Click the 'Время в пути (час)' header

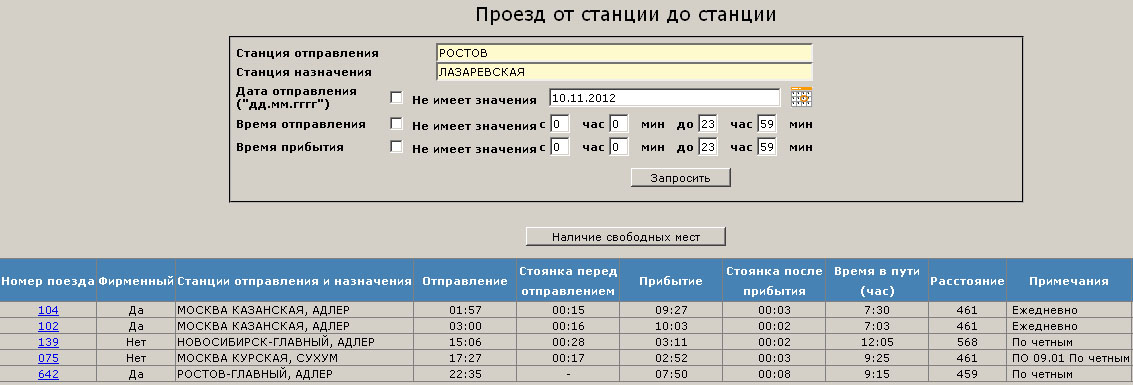[876, 281]
